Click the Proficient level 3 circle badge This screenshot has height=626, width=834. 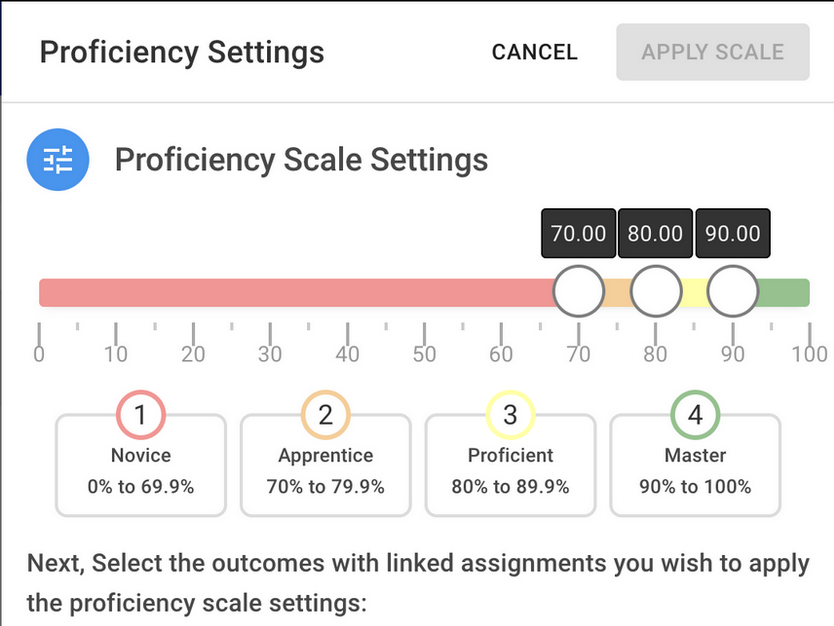pyautogui.click(x=510, y=415)
